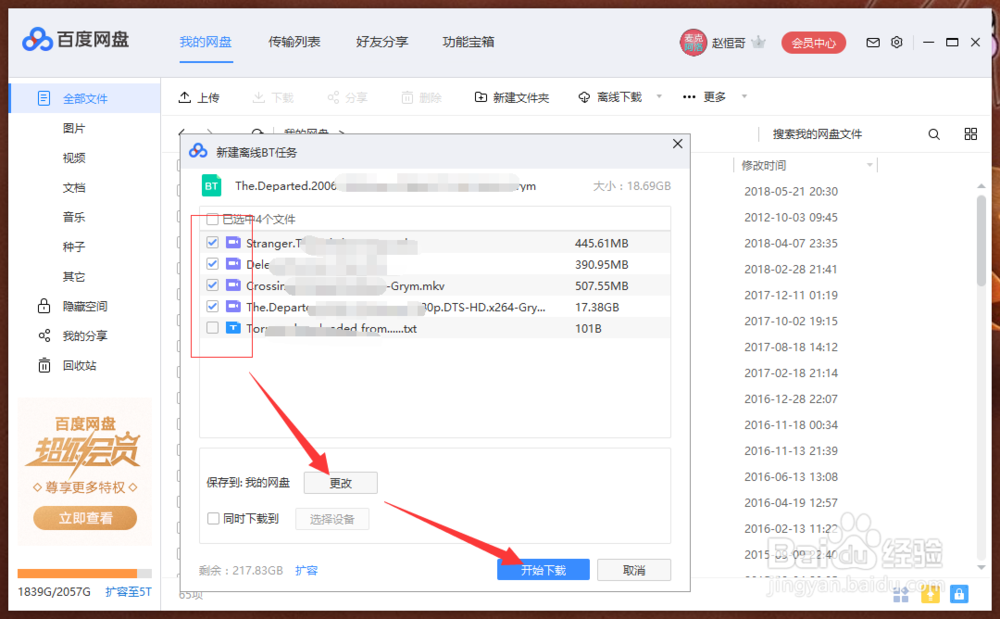Click the 会员中心 button
Viewport: 1000px width, 619px height.
point(814,43)
